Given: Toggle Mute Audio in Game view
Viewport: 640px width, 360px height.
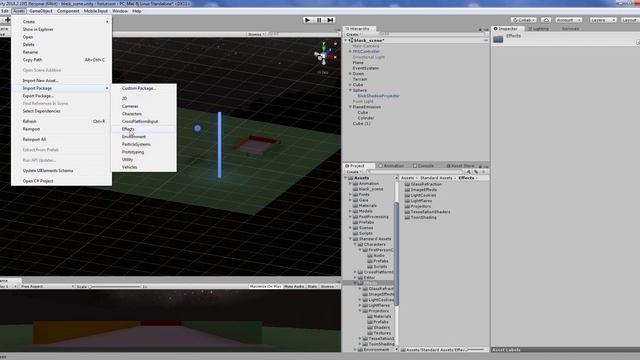Looking at the screenshot, I should click(x=294, y=287).
